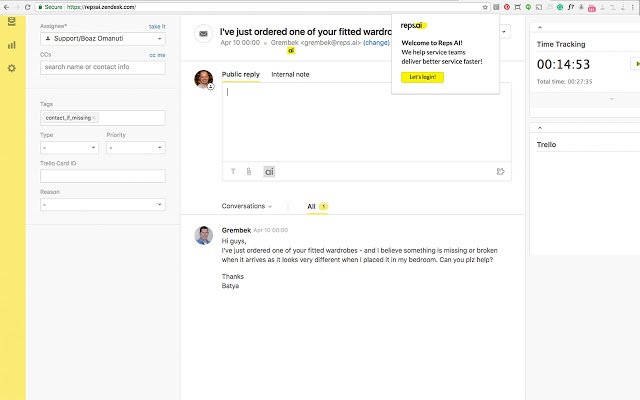Click the Trello Card ID input field
Screen dimensions: 640x400
(103, 176)
